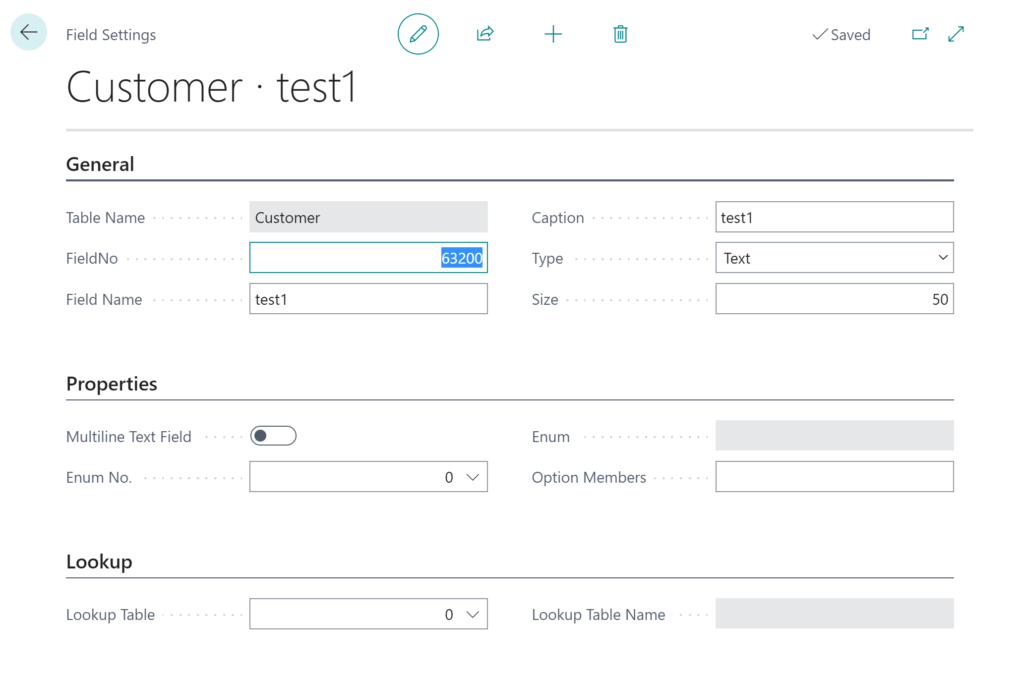
Task: Click the FieldNo input with 63200
Action: point(368,258)
